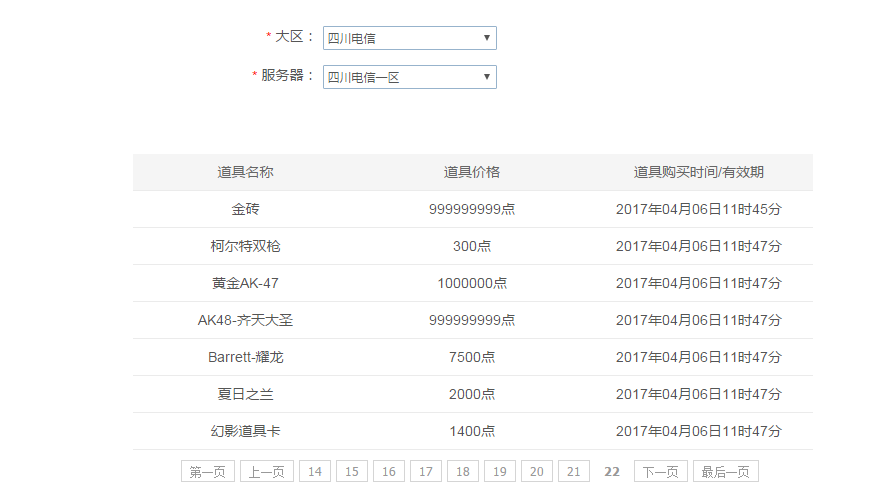Select the item name 夏日之兰

[245, 394]
